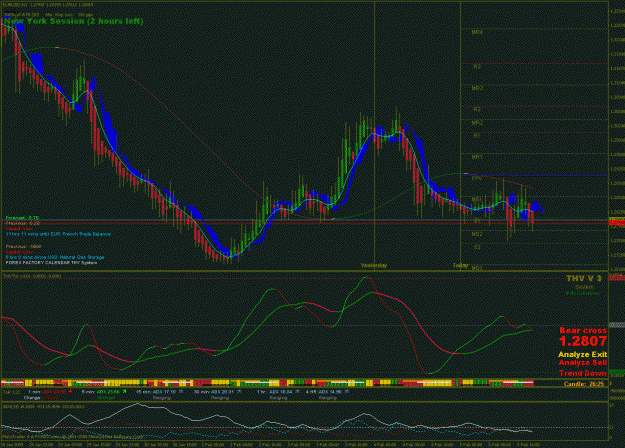The image size is (625, 448).
Task: Click the FOREX FACTORY CALENDAR THV System label
Action: pyautogui.click(x=51, y=263)
